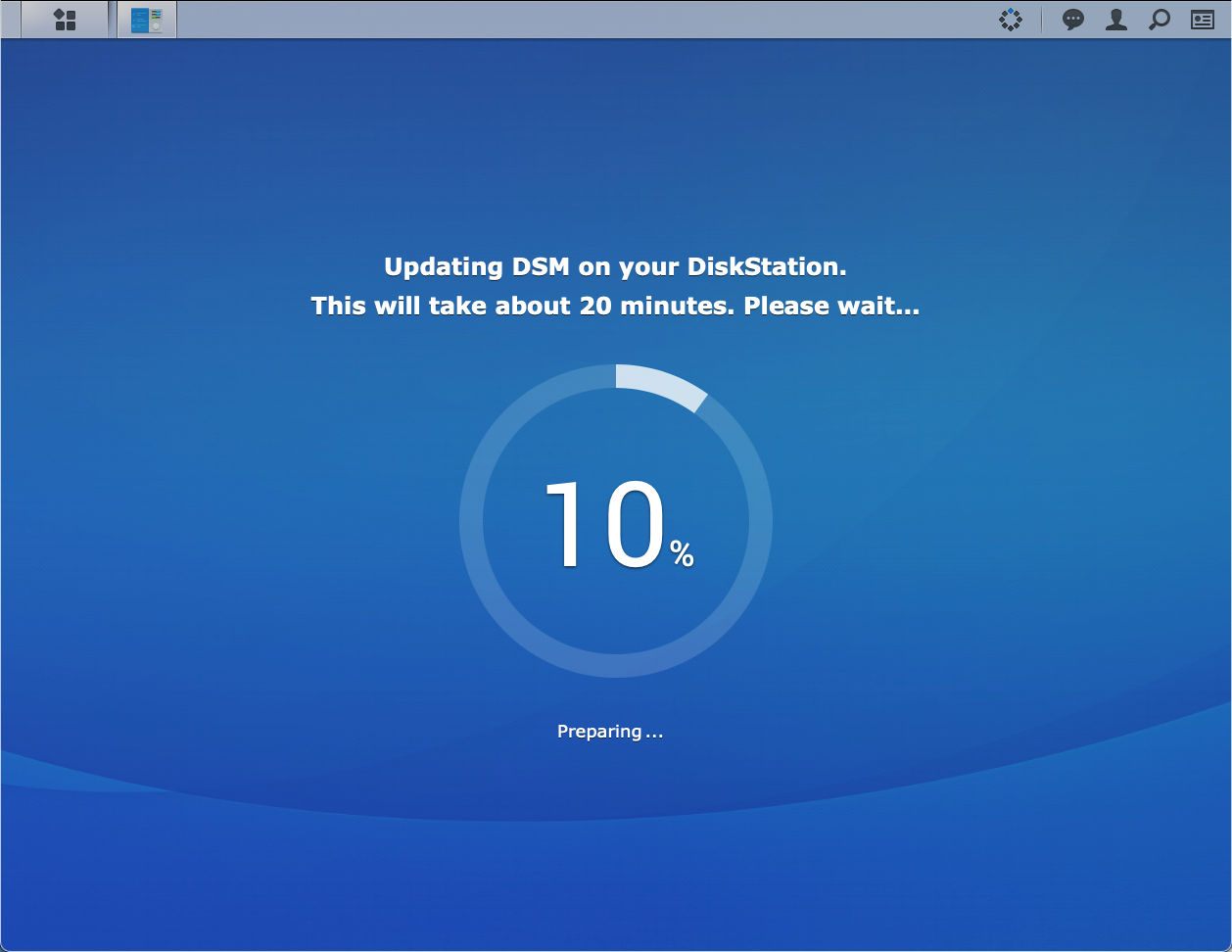The image size is (1232, 952).
Task: Click the divider left of the notifications icon
Action: click(1042, 20)
